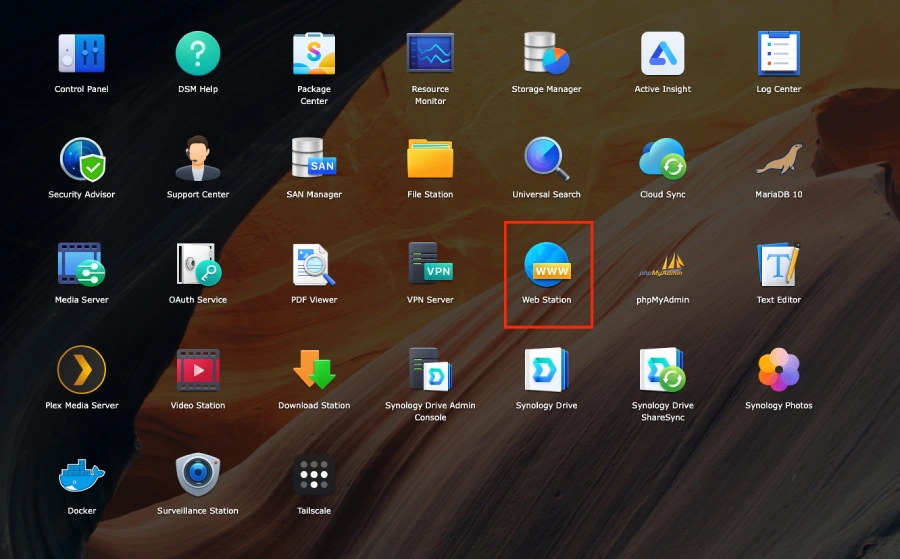The image size is (900, 559).
Task: Open SAN Manager
Action: coord(314,158)
